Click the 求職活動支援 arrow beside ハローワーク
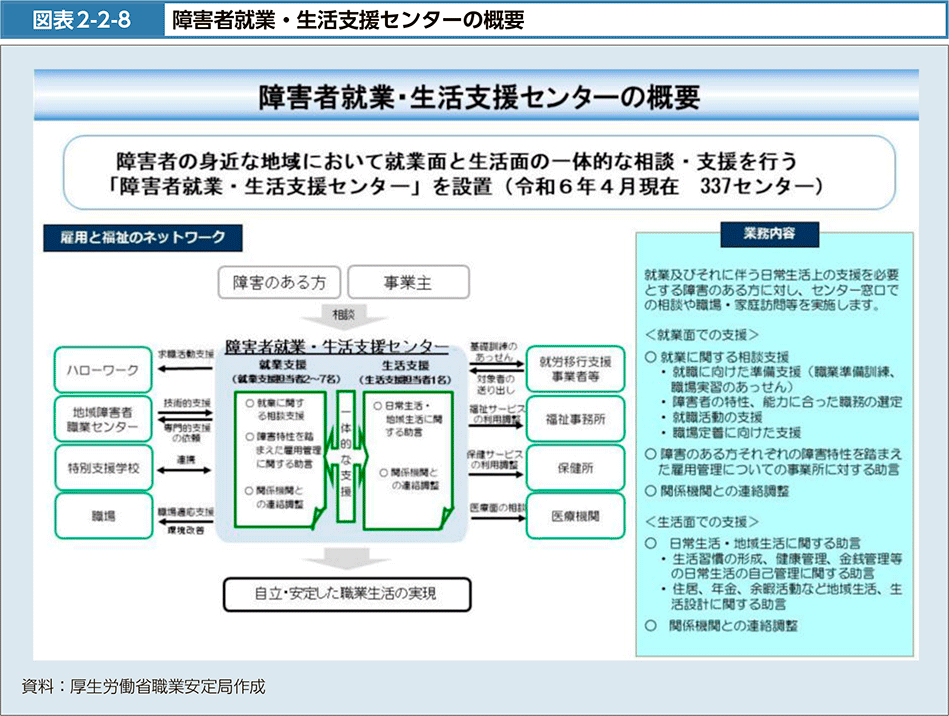Viewport: 949px width, 716px height. [x=184, y=368]
